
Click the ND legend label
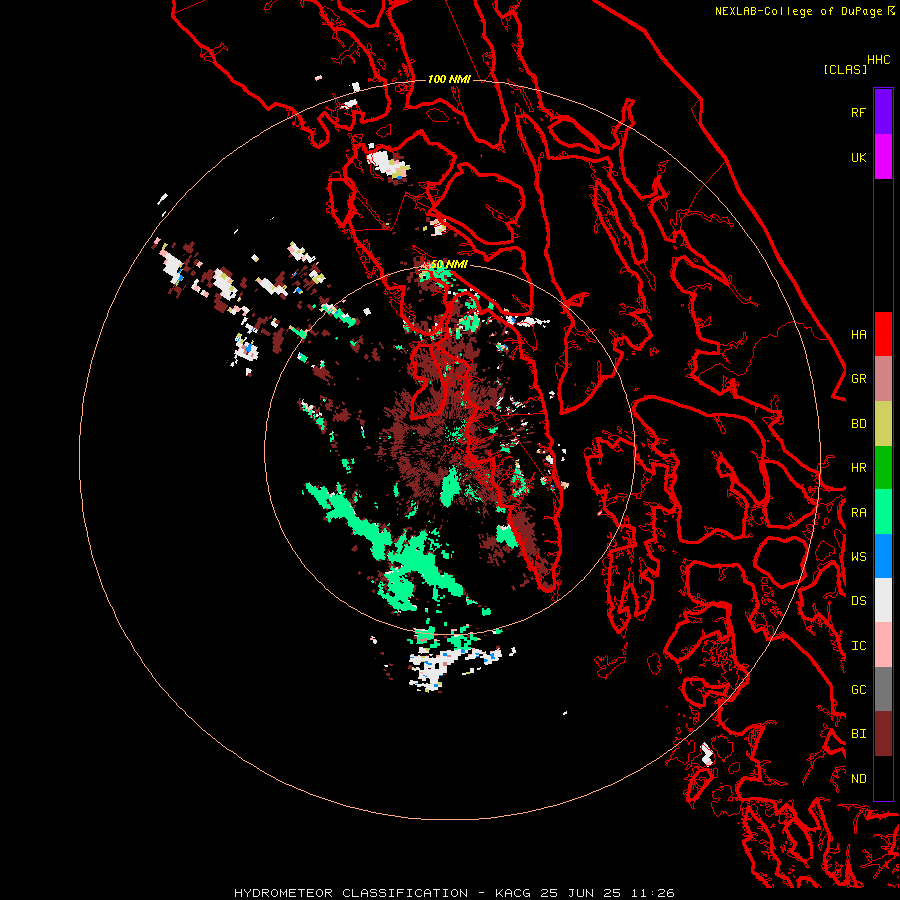pos(858,779)
